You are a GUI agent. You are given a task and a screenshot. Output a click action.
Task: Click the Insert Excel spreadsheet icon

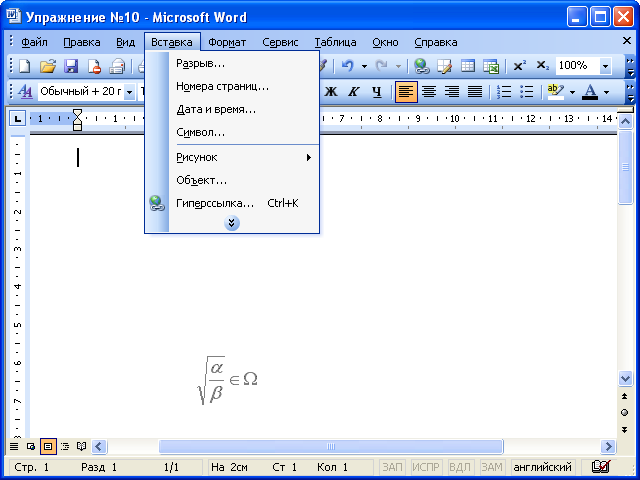coord(491,66)
